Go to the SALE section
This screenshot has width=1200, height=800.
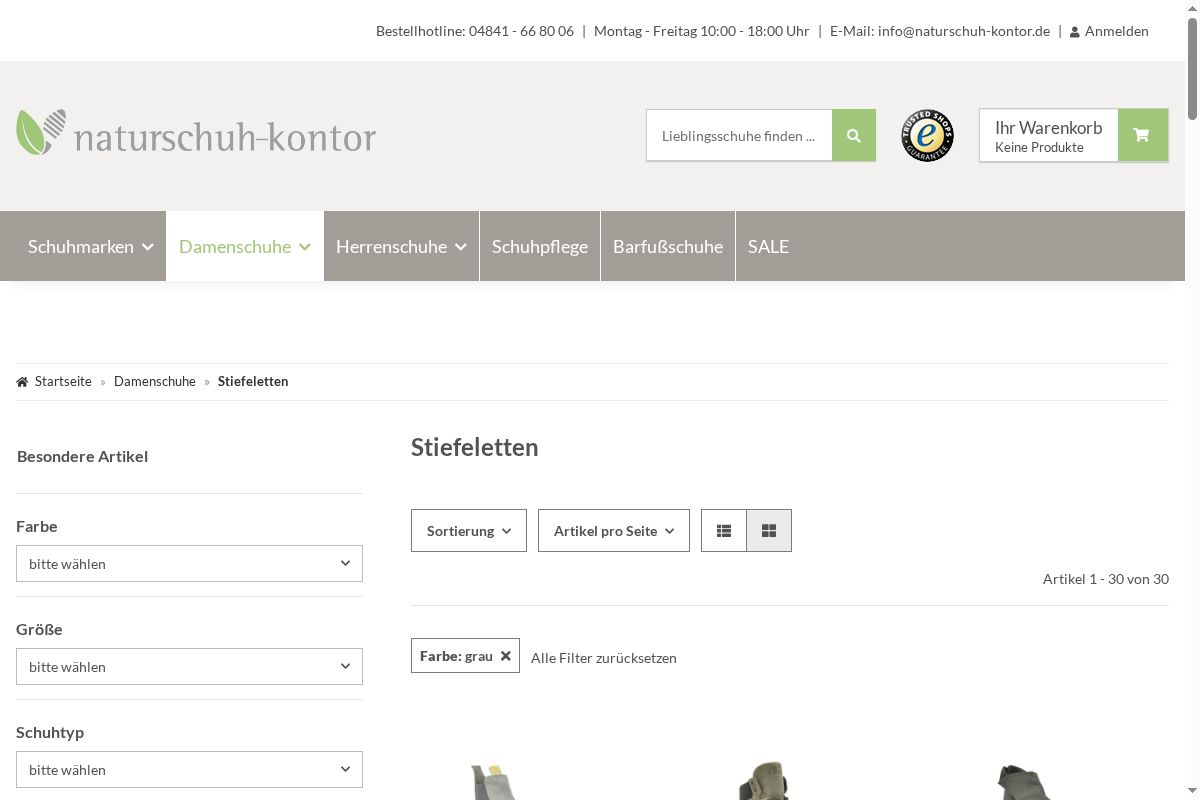click(768, 247)
